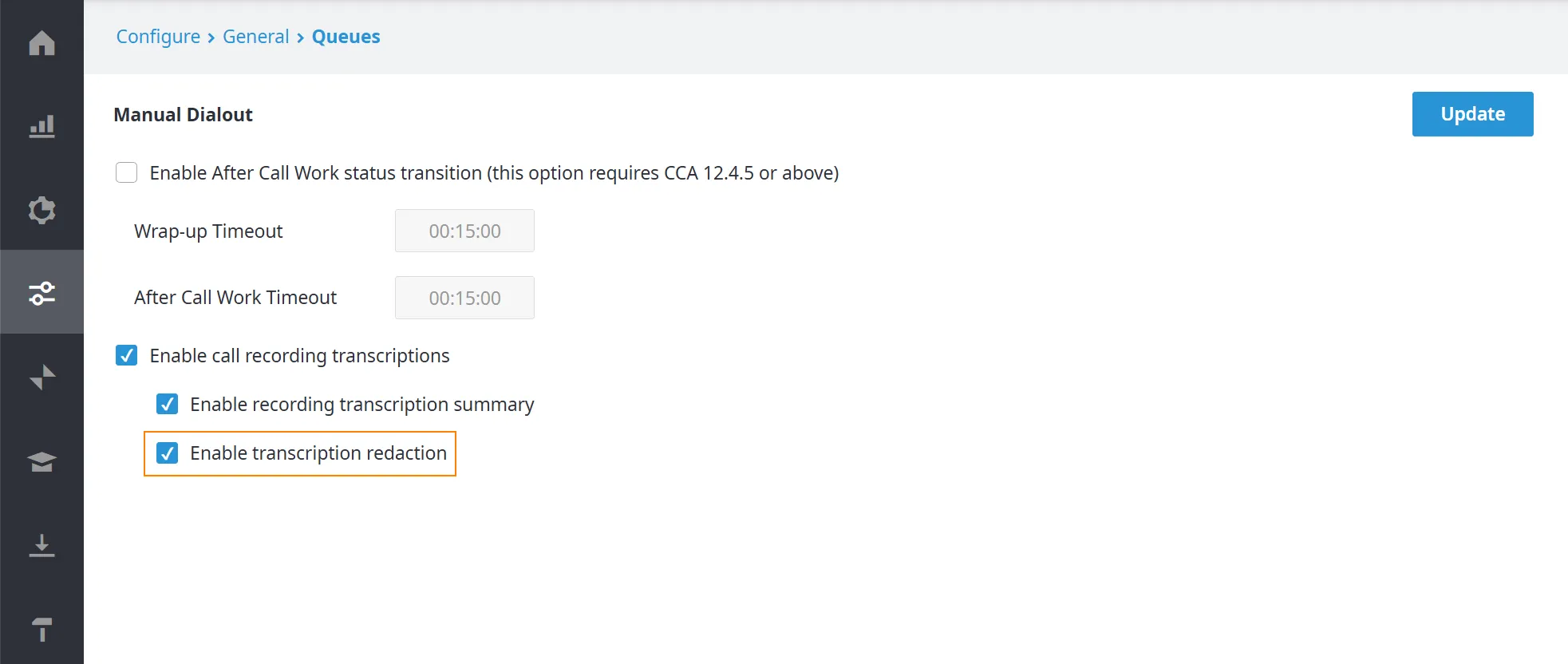Screen dimensions: 1568x664
Task: Open the arrows routing sidebar icon
Action: pos(41,377)
